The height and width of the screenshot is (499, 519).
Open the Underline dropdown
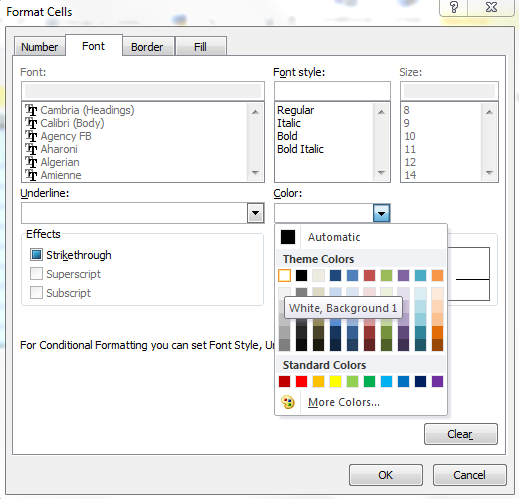tap(255, 213)
